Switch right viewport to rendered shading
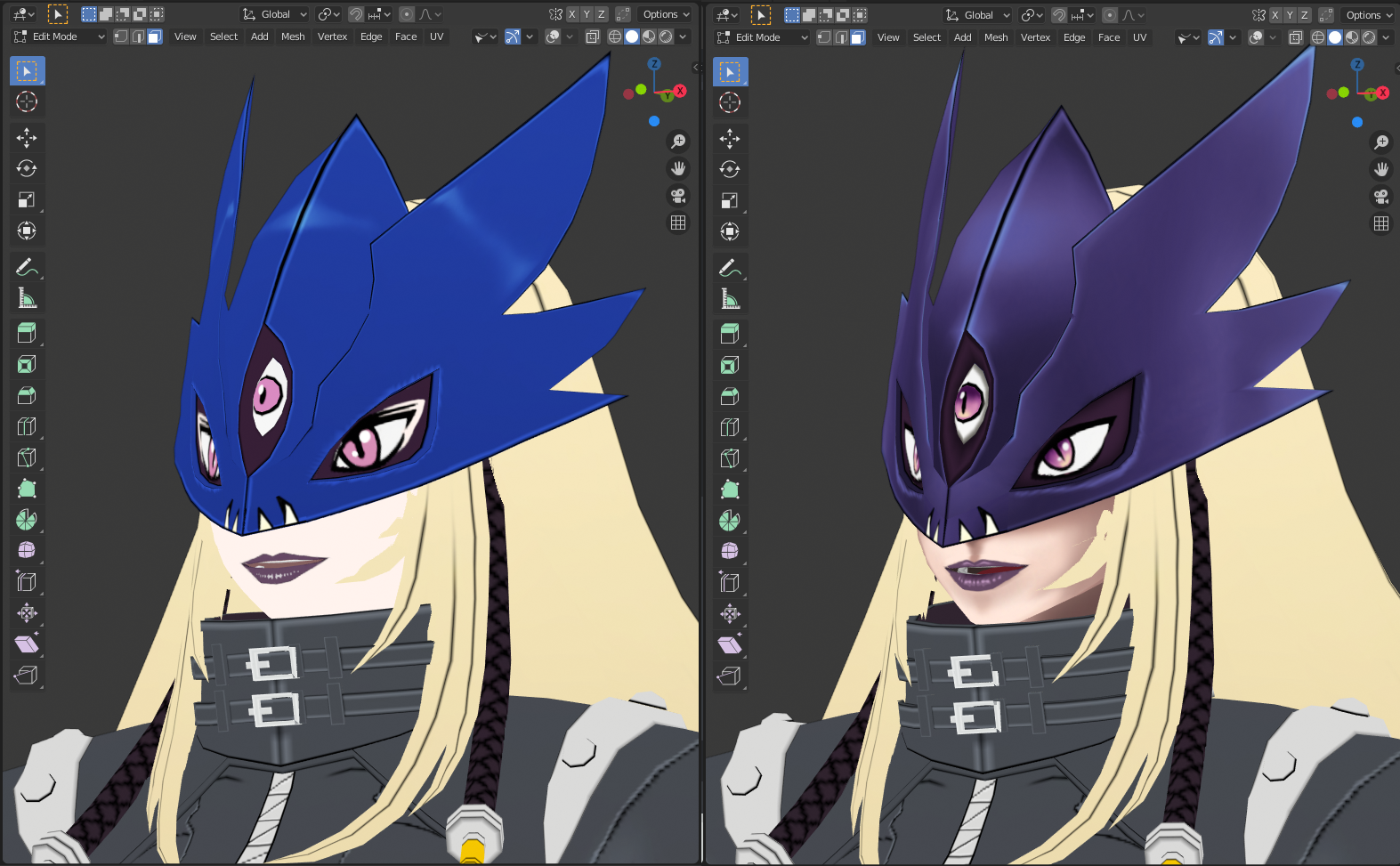This screenshot has height=866, width=1400. [x=1369, y=37]
